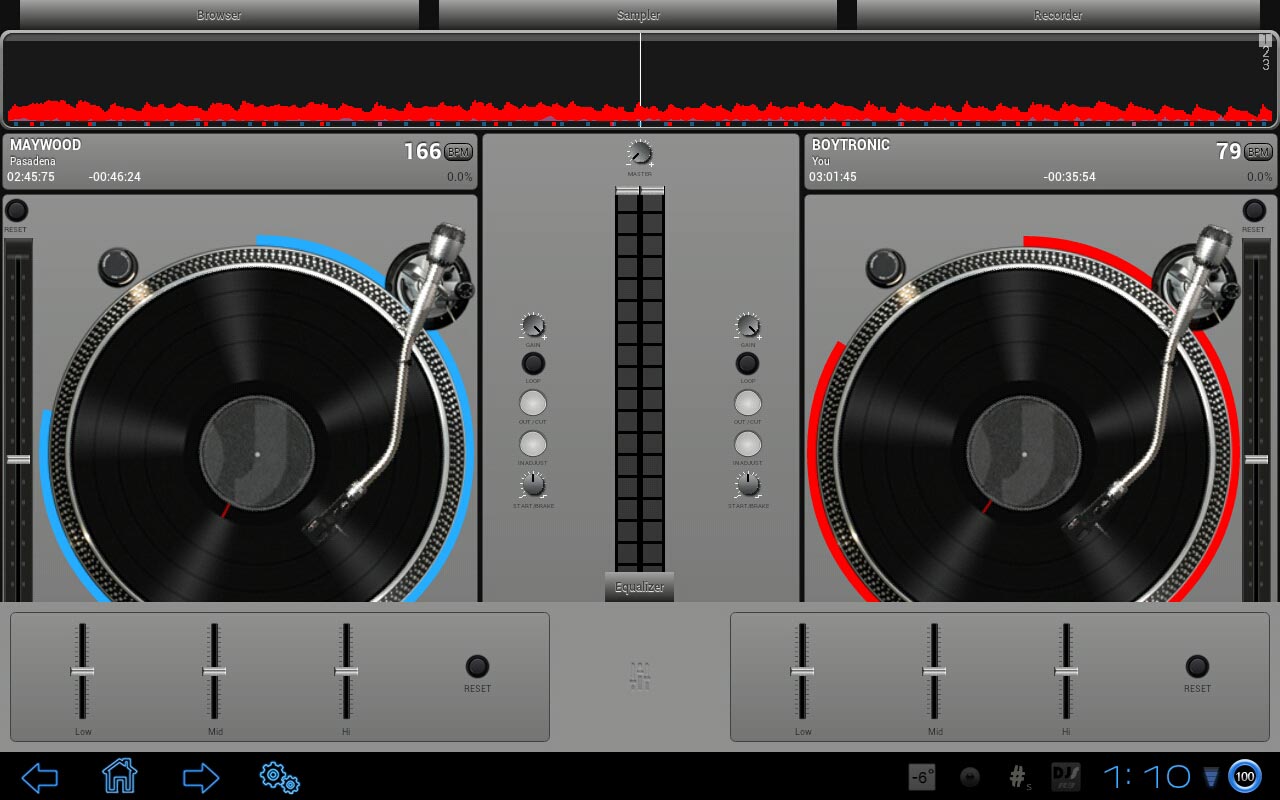Toggle the right deck LOOP button
Screen dimensions: 1280x800
(x=747, y=363)
